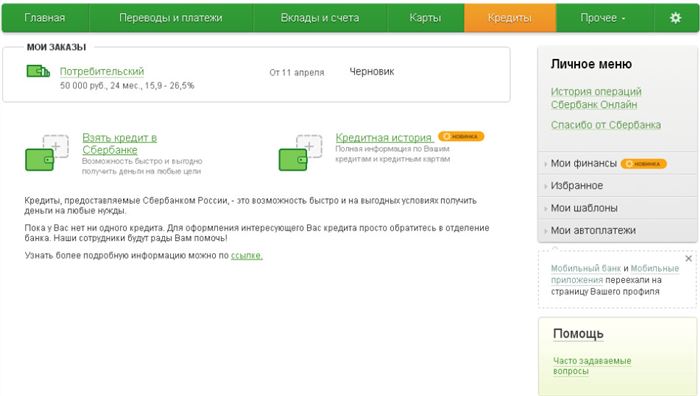Open the Потребительский loan draft link
700x396 pixels.
(x=102, y=71)
